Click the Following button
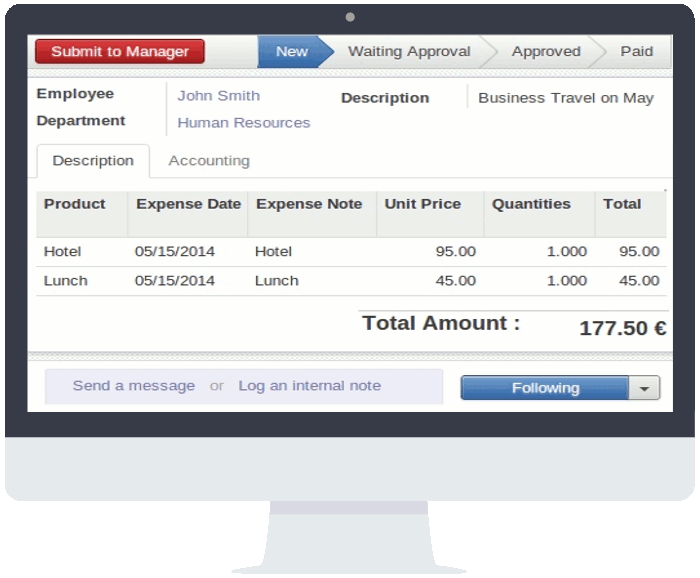 tap(545, 388)
